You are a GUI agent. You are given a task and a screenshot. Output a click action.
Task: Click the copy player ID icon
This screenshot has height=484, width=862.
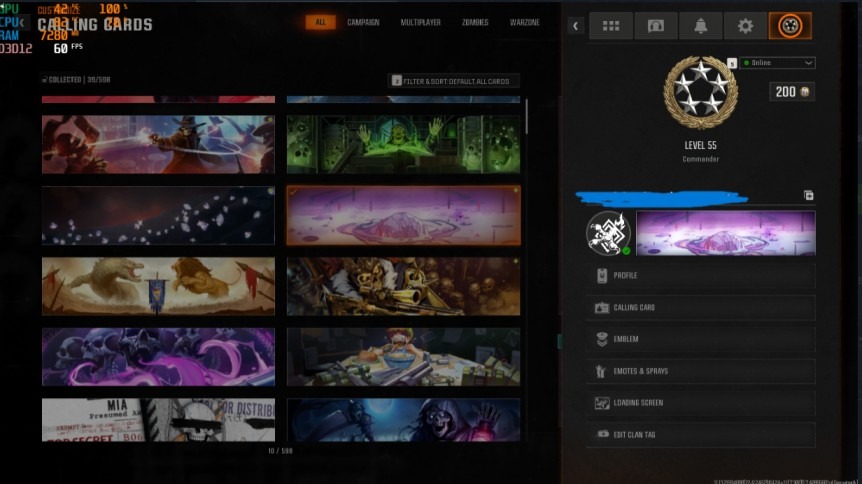coord(809,195)
